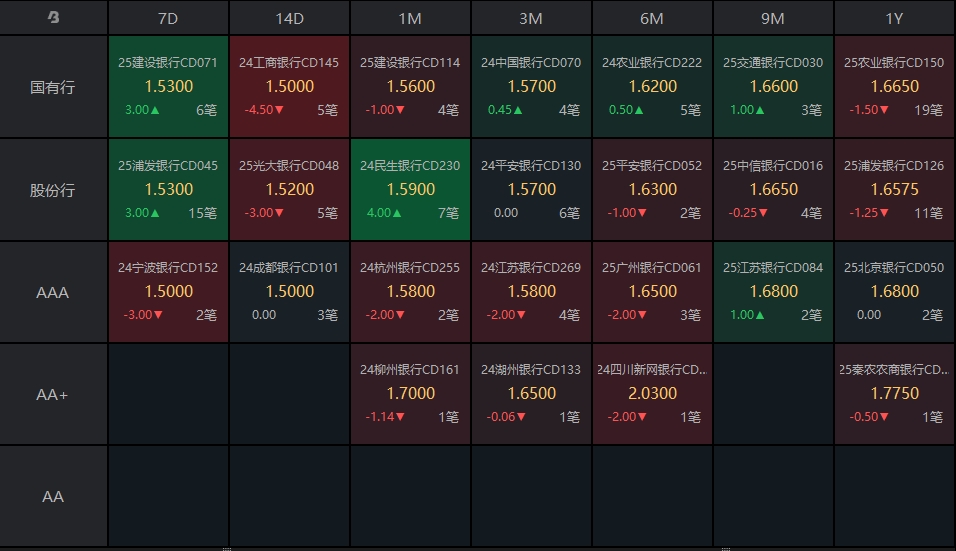
Task: Select the 1Y tenor column header
Action: 894,18
